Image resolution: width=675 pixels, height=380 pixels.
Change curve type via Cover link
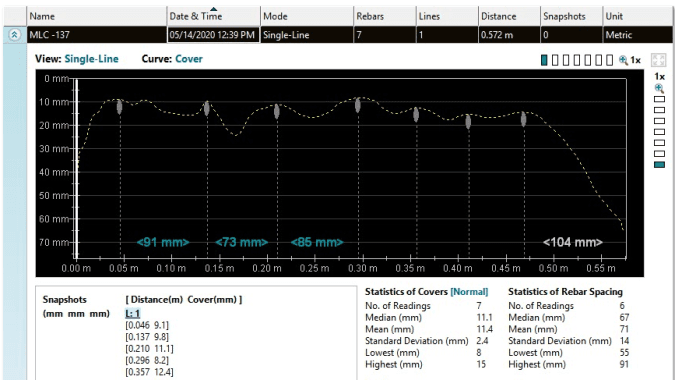pyautogui.click(x=189, y=59)
